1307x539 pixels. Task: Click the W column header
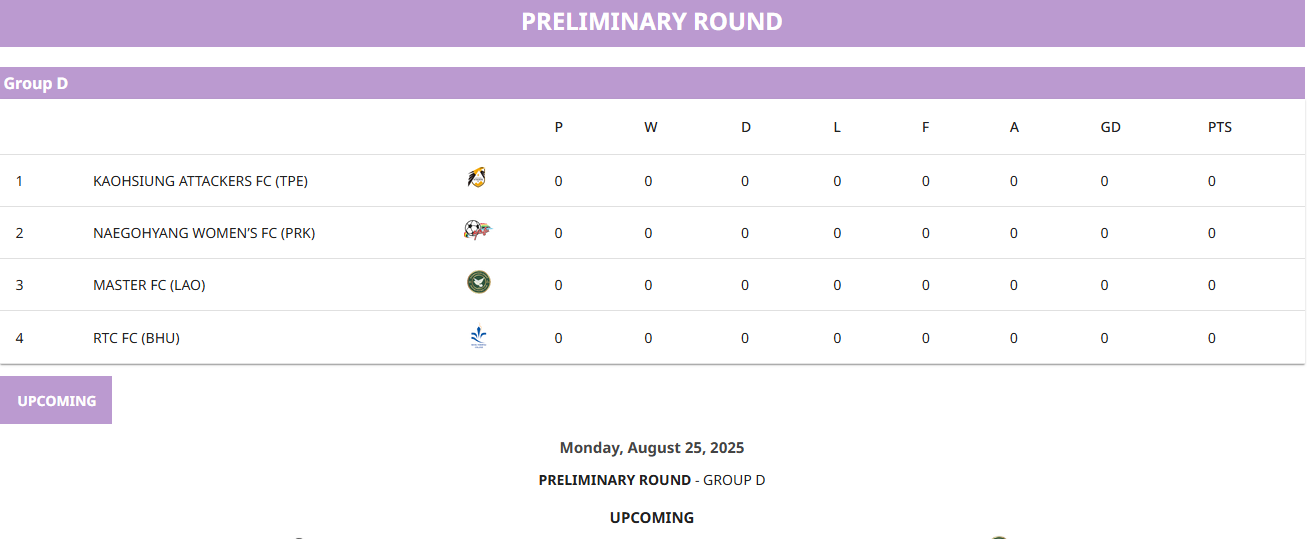650,127
